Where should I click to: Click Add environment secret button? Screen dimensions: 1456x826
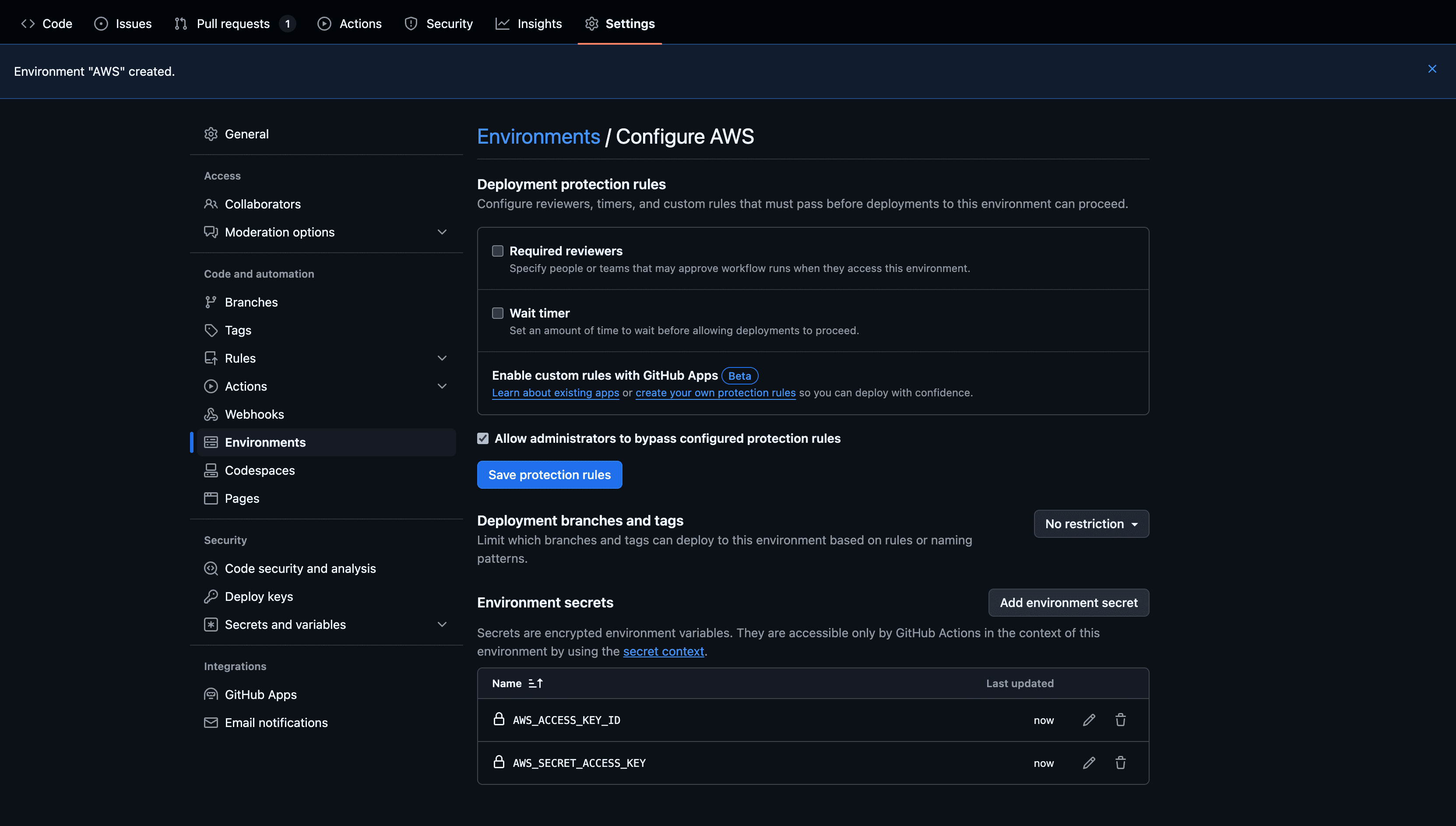(x=1069, y=603)
